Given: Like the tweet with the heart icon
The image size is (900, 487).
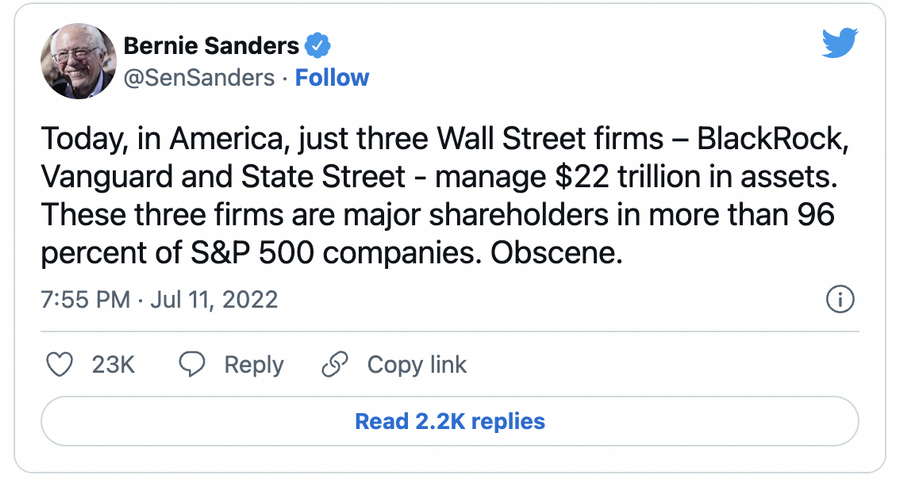Looking at the screenshot, I should point(59,365).
